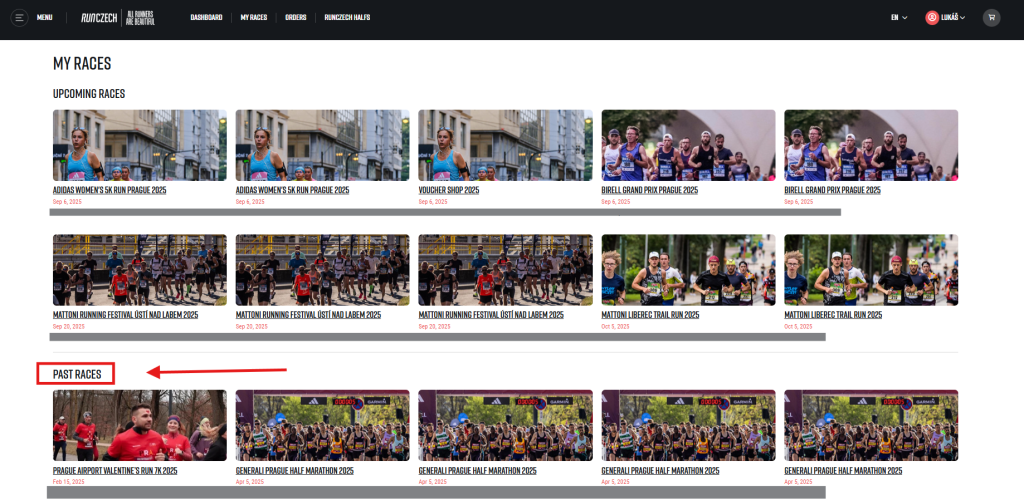Click the All Runners Are Beautiful tagline
The width and height of the screenshot is (1024, 500).
point(140,18)
